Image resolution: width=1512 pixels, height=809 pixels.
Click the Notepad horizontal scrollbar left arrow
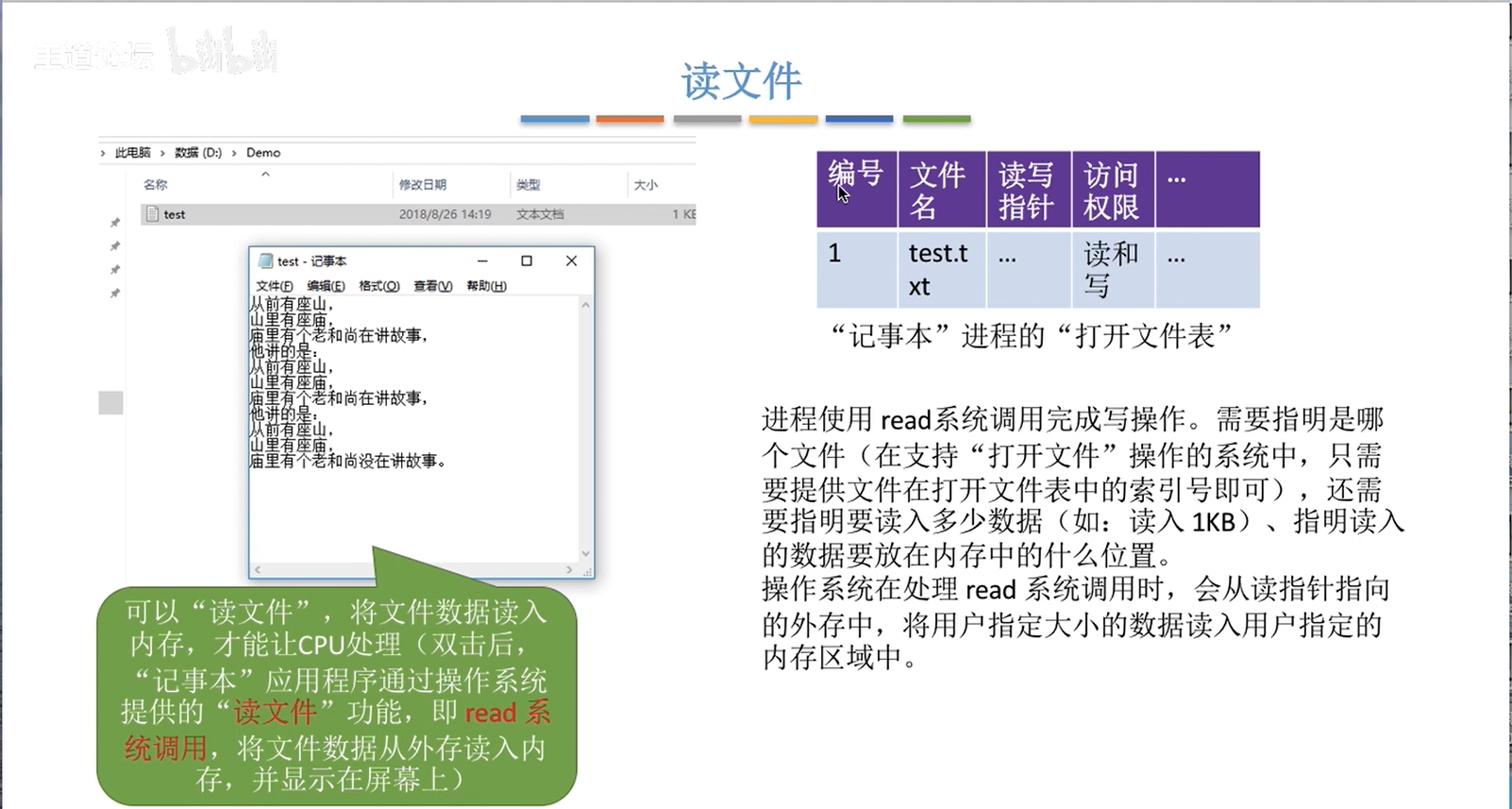pyautogui.click(x=258, y=570)
